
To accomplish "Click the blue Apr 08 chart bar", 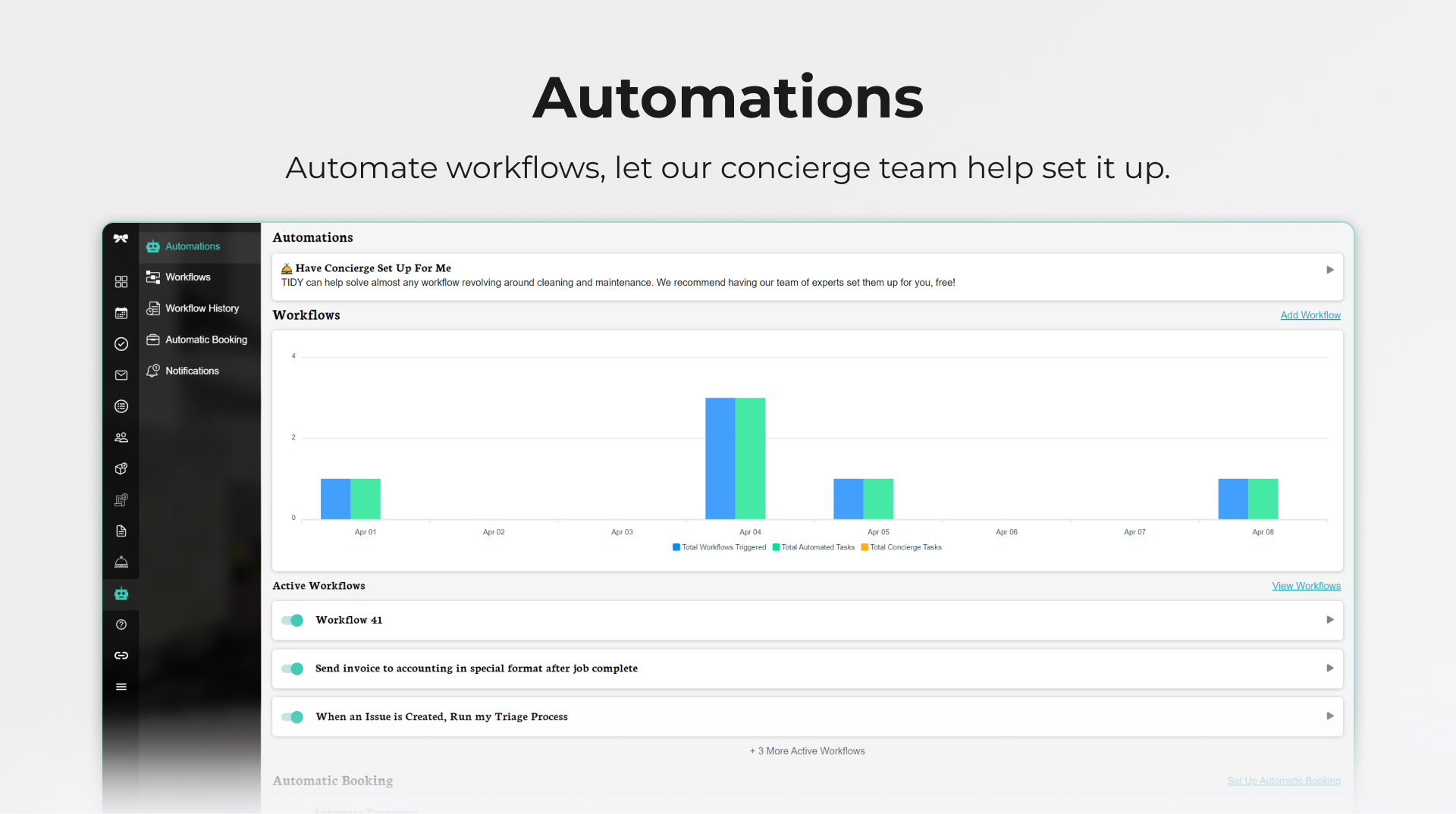I will [x=1233, y=499].
